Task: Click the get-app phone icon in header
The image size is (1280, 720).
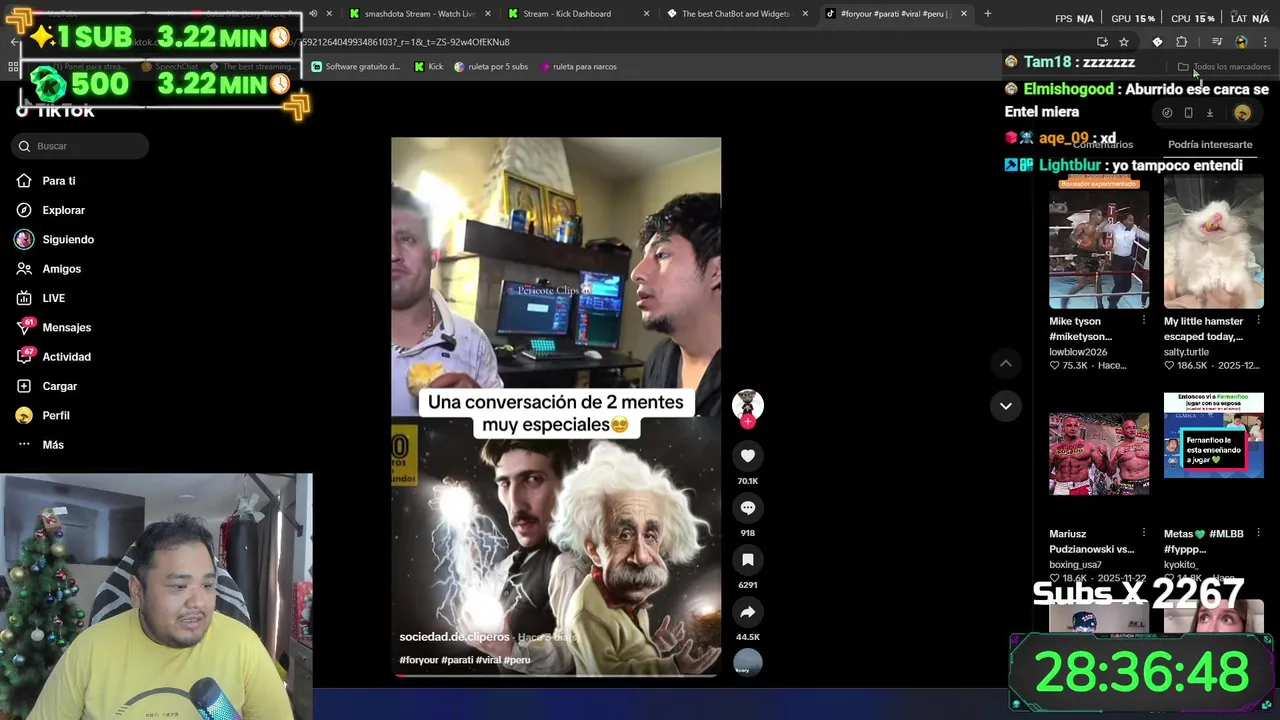Action: pyautogui.click(x=1188, y=113)
